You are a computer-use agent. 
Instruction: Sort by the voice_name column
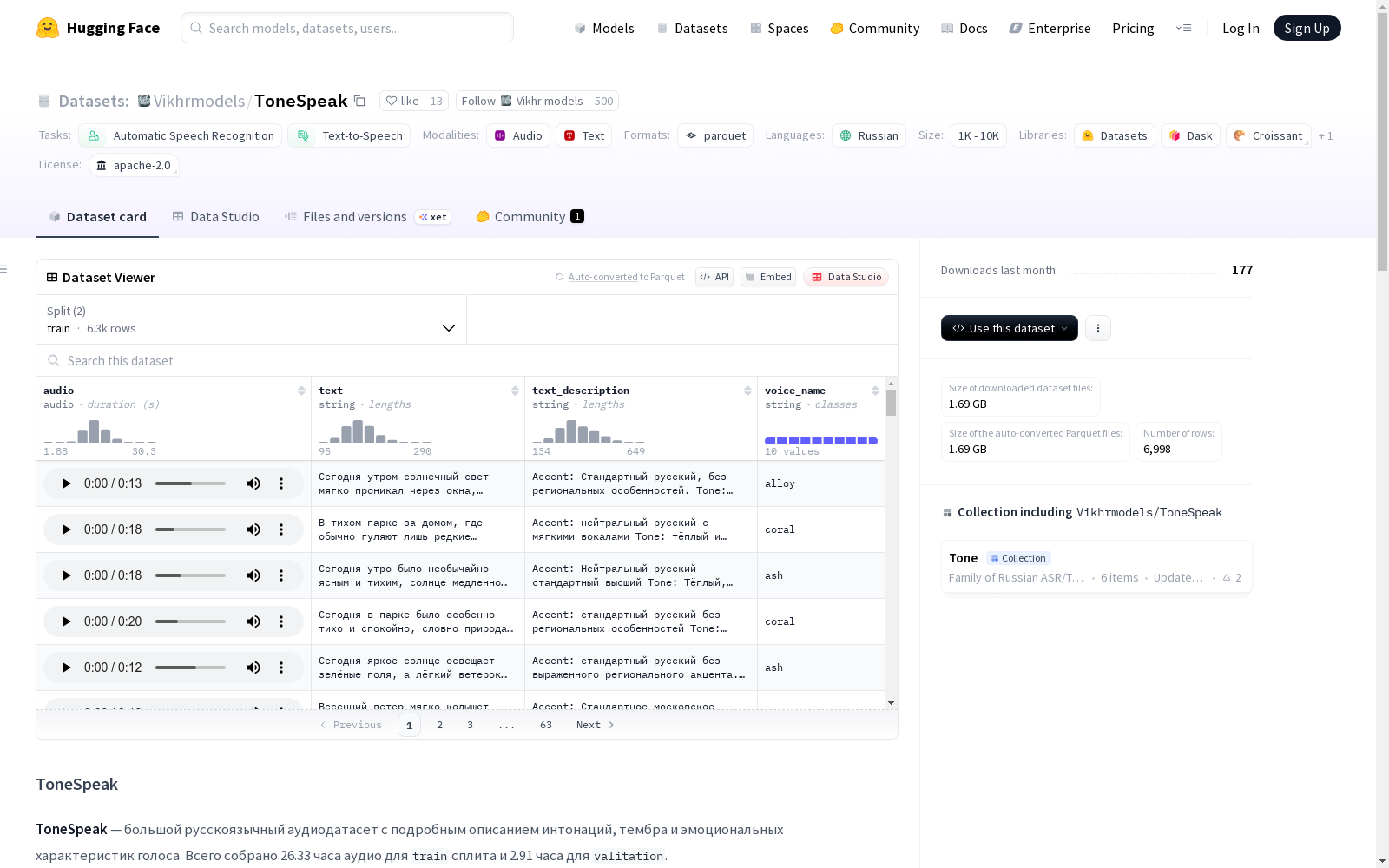pos(875,391)
